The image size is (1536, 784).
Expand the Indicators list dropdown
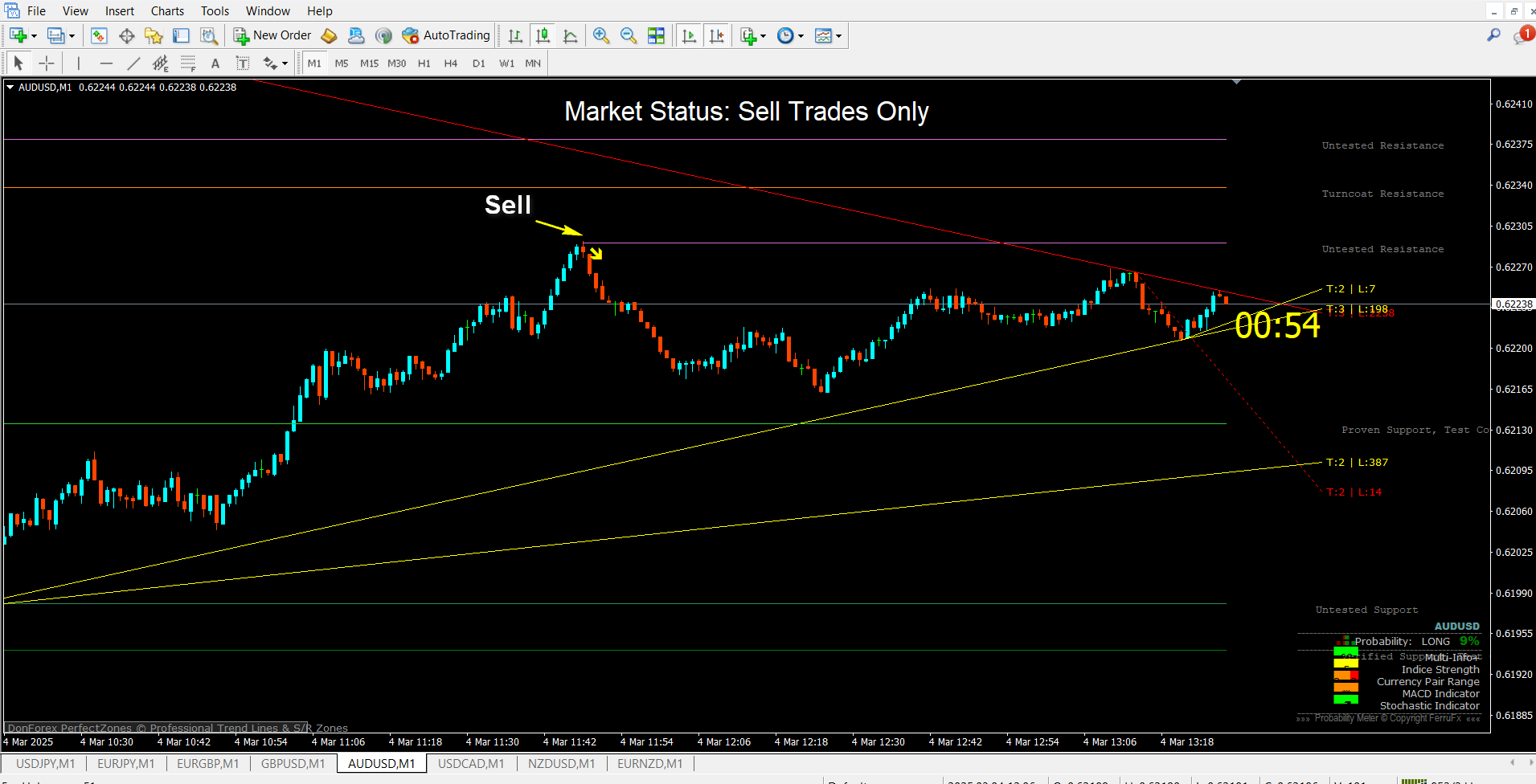(x=763, y=36)
